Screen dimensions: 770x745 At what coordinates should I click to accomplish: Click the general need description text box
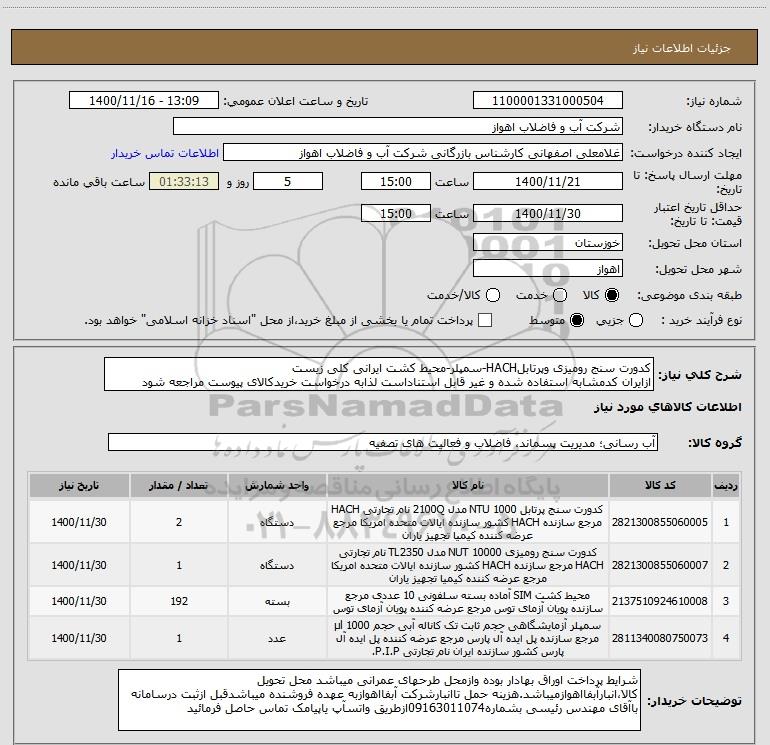(x=379, y=375)
